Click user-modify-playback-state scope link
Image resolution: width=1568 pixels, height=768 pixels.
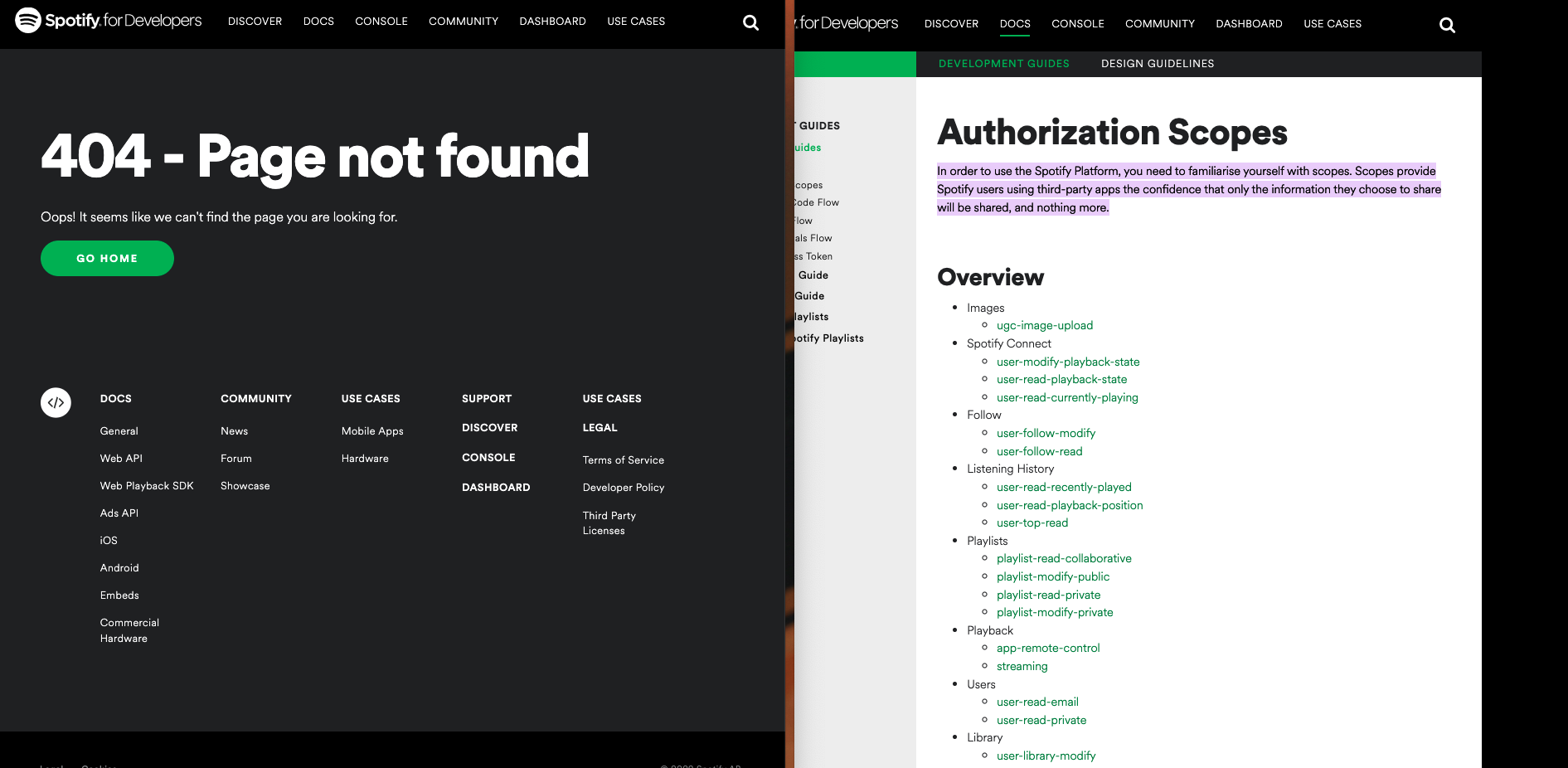coord(1068,362)
